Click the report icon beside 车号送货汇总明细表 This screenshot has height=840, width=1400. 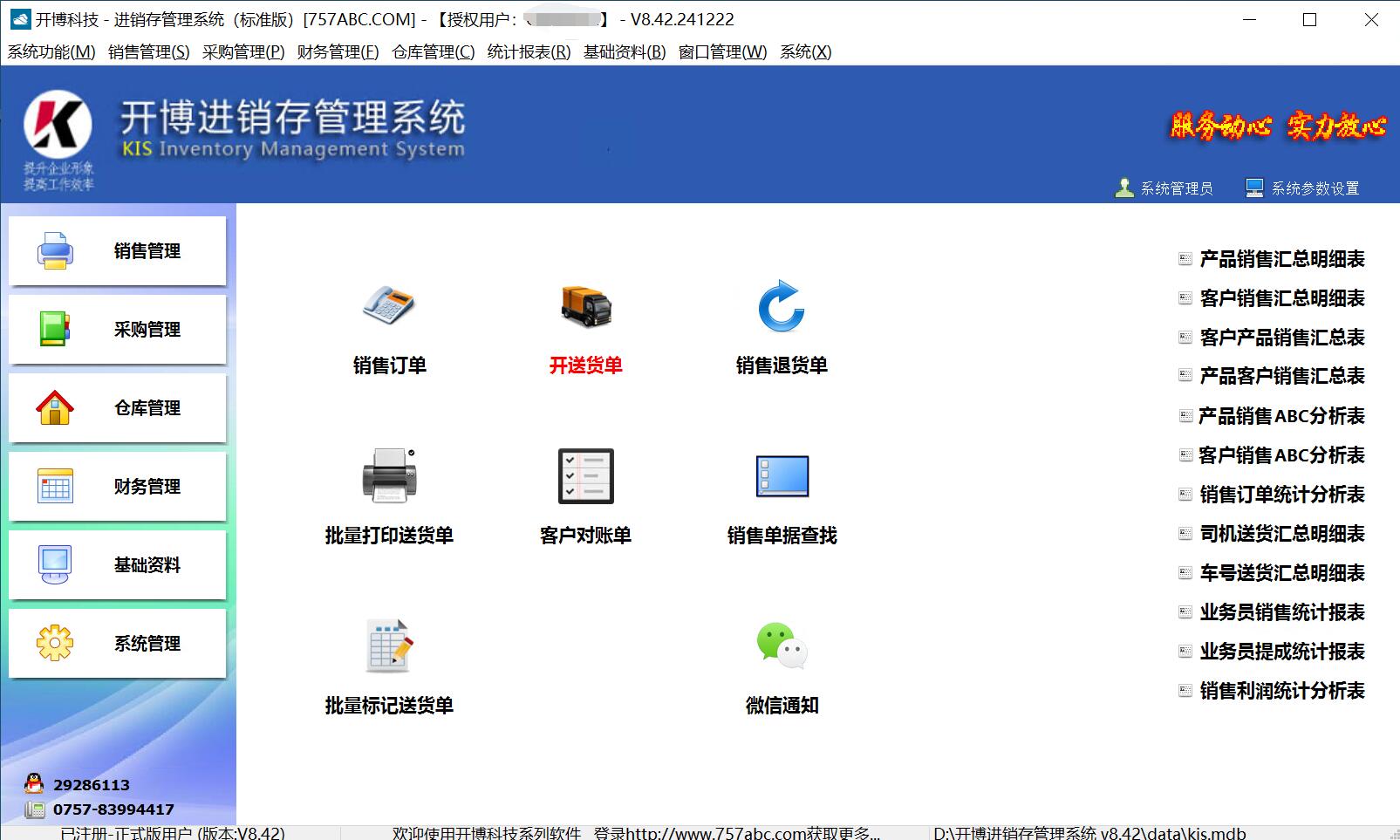pos(1185,573)
